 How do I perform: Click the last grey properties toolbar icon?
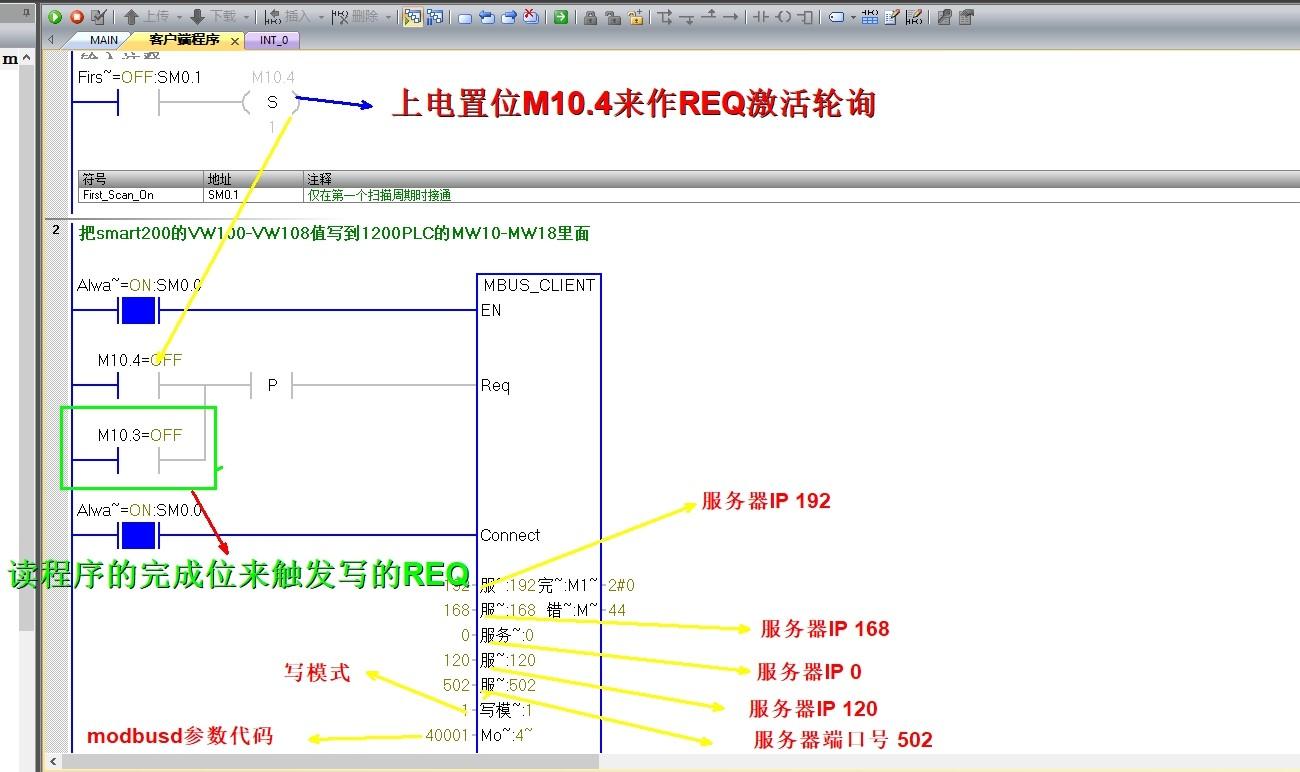(x=966, y=17)
